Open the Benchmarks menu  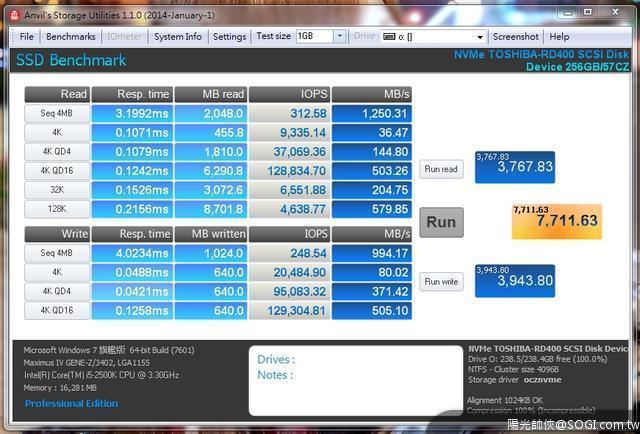[x=70, y=37]
